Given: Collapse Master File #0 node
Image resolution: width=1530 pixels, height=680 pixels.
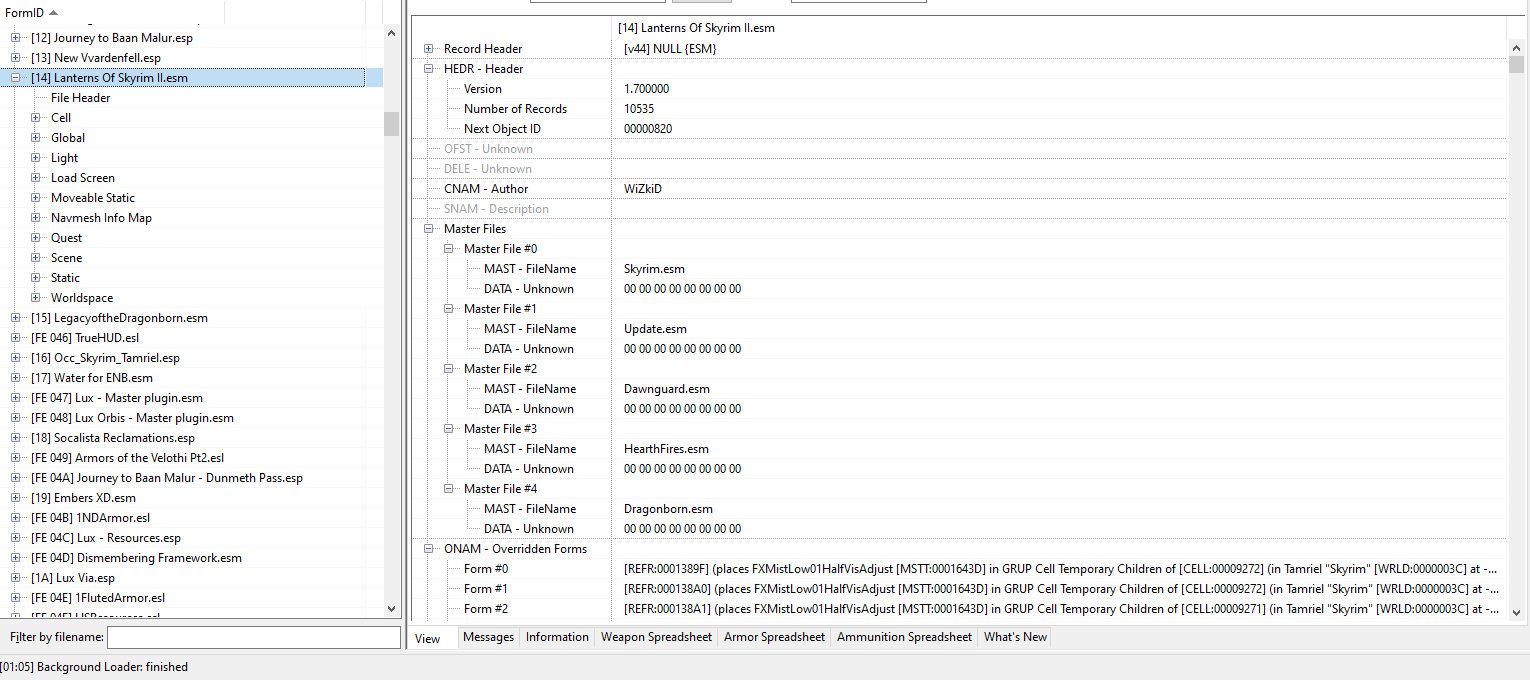Looking at the screenshot, I should [x=448, y=249].
